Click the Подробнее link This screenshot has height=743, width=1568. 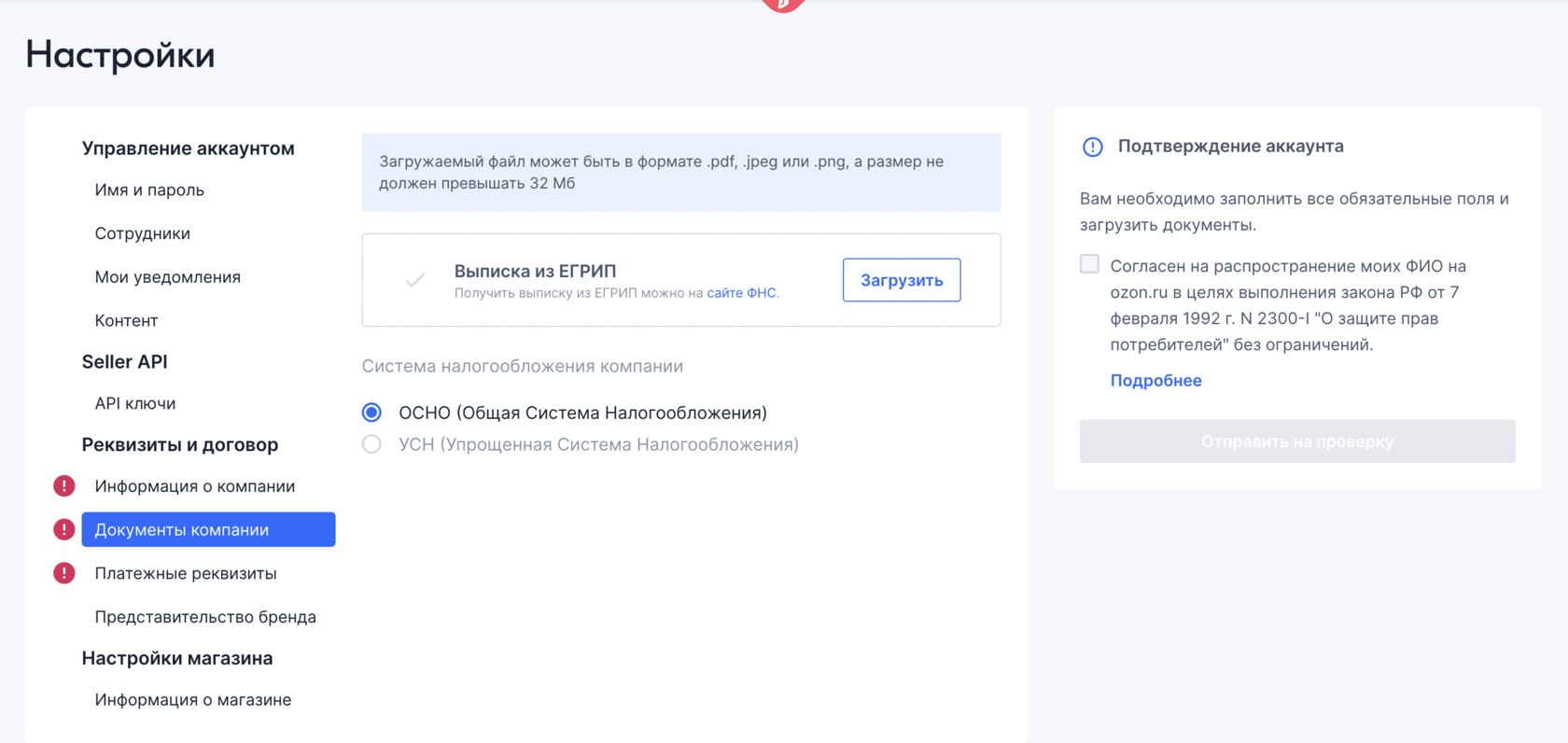(x=1155, y=381)
